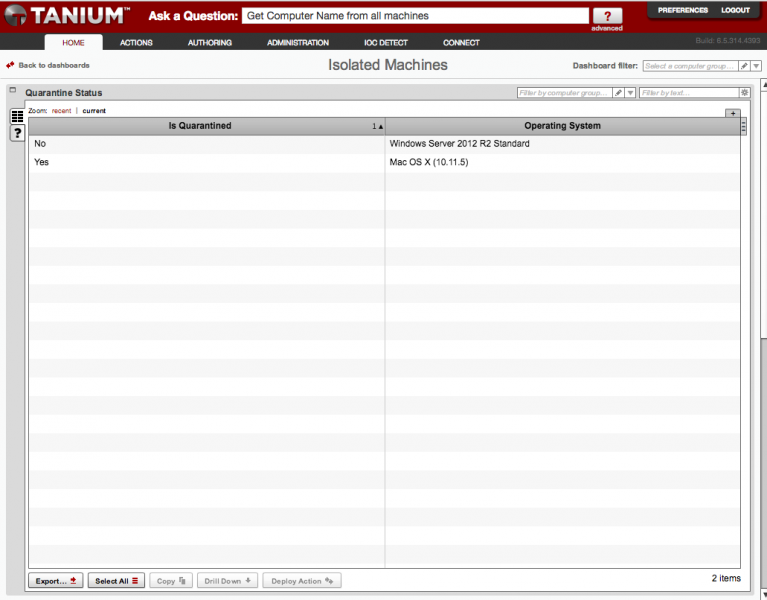Set zoom to current
This screenshot has width=767, height=600.
coord(94,111)
